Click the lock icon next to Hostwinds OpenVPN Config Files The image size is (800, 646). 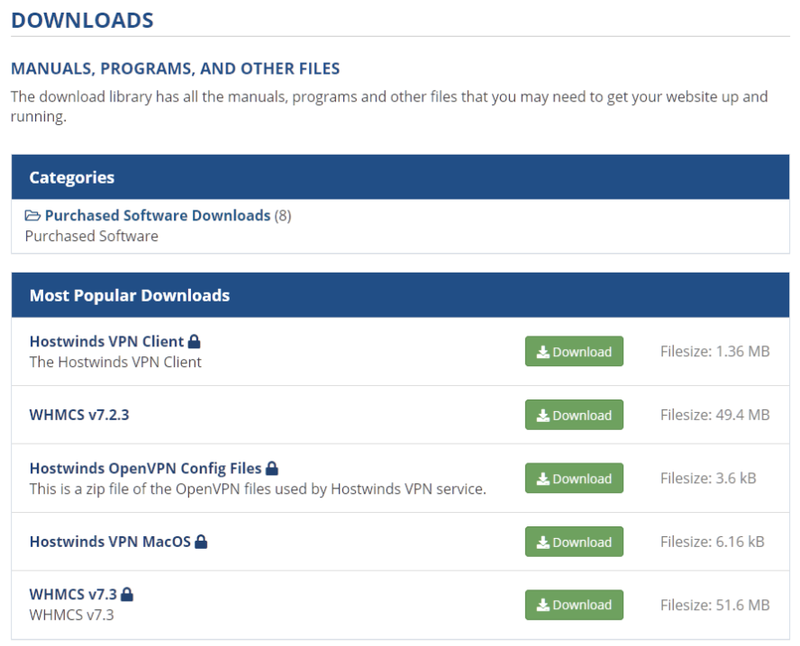(272, 468)
